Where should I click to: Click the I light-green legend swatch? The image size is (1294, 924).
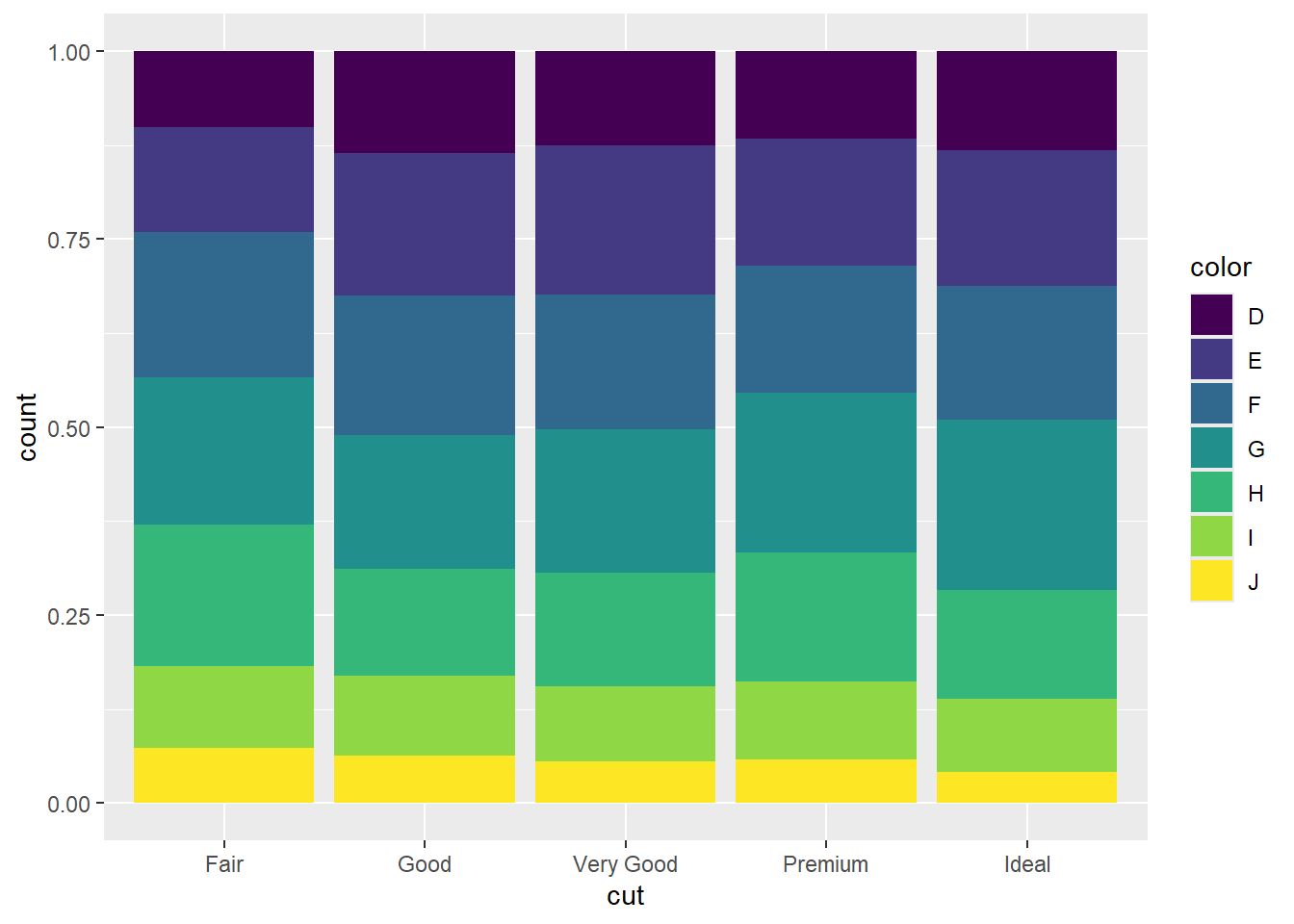(1211, 537)
